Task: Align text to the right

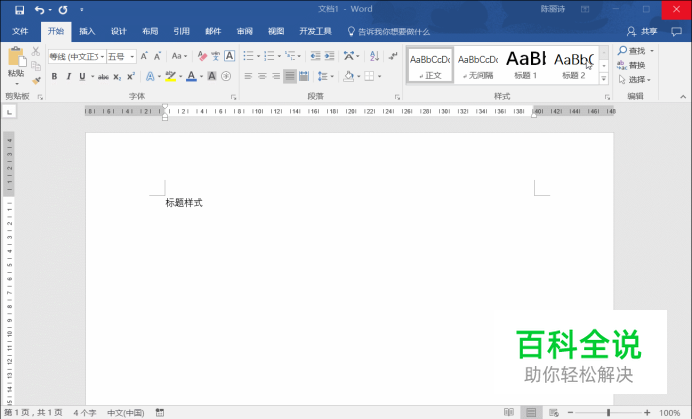Action: pos(276,76)
